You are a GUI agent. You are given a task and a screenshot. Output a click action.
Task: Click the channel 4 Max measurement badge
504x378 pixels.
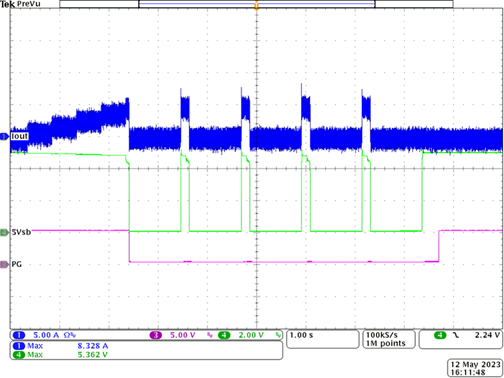(x=19, y=355)
